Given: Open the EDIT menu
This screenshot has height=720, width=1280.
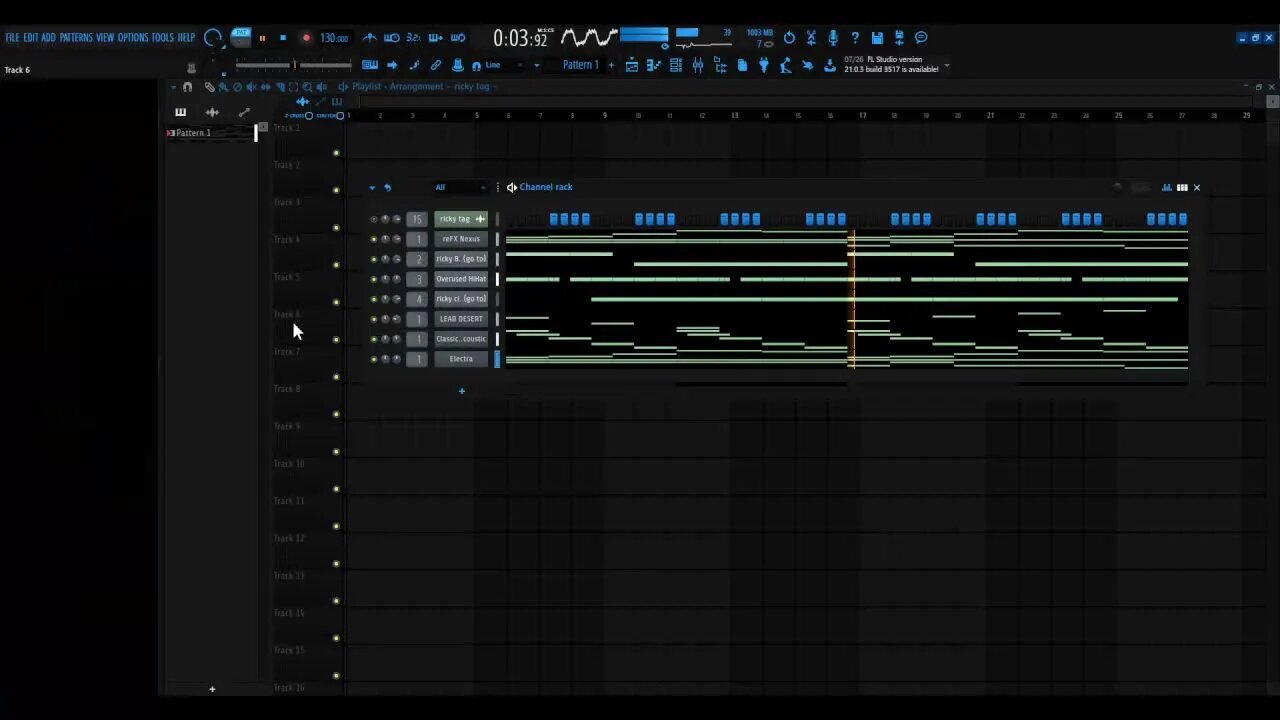Looking at the screenshot, I should [x=31, y=38].
